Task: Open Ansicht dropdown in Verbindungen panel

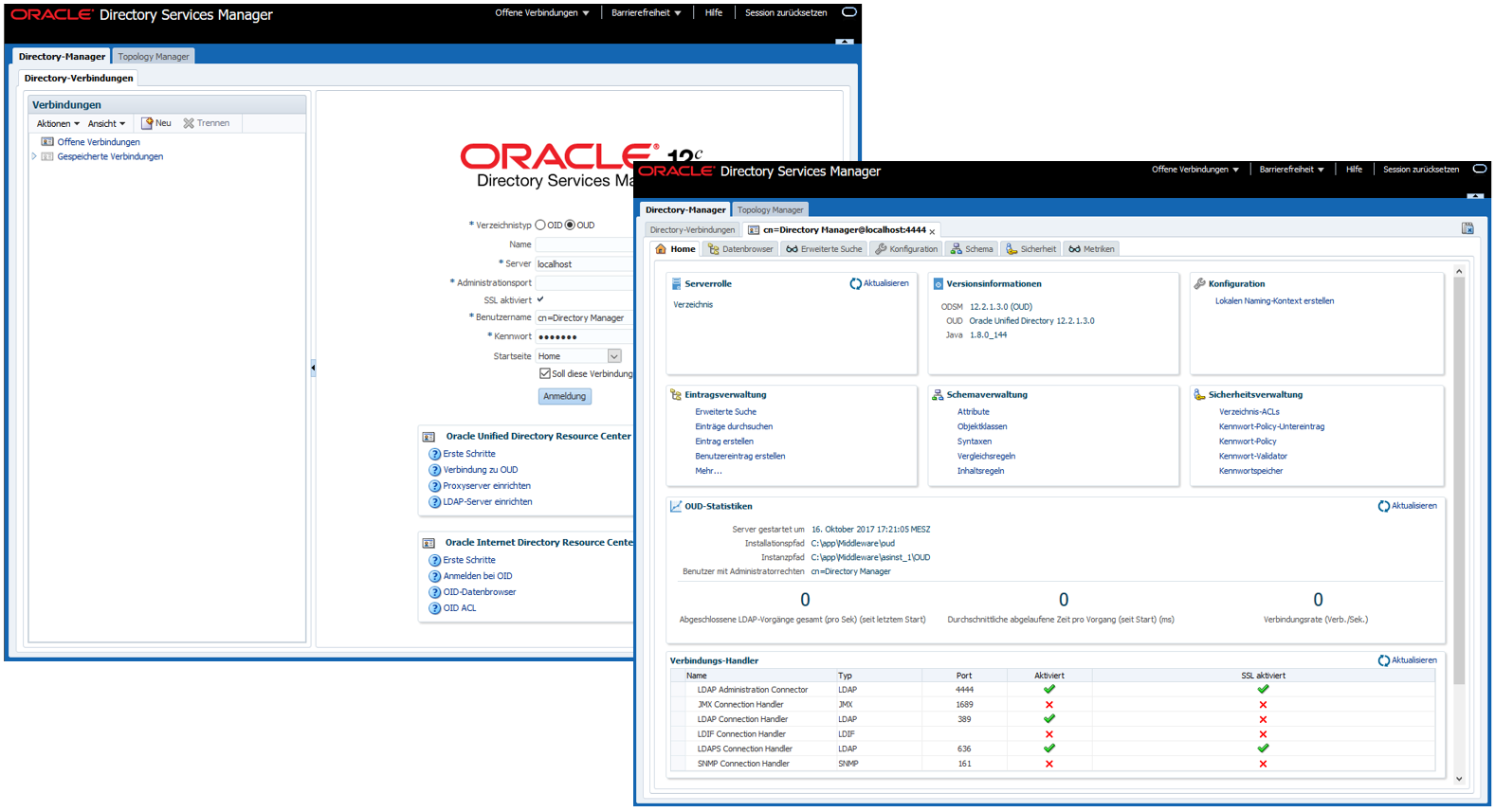Action: pos(106,123)
